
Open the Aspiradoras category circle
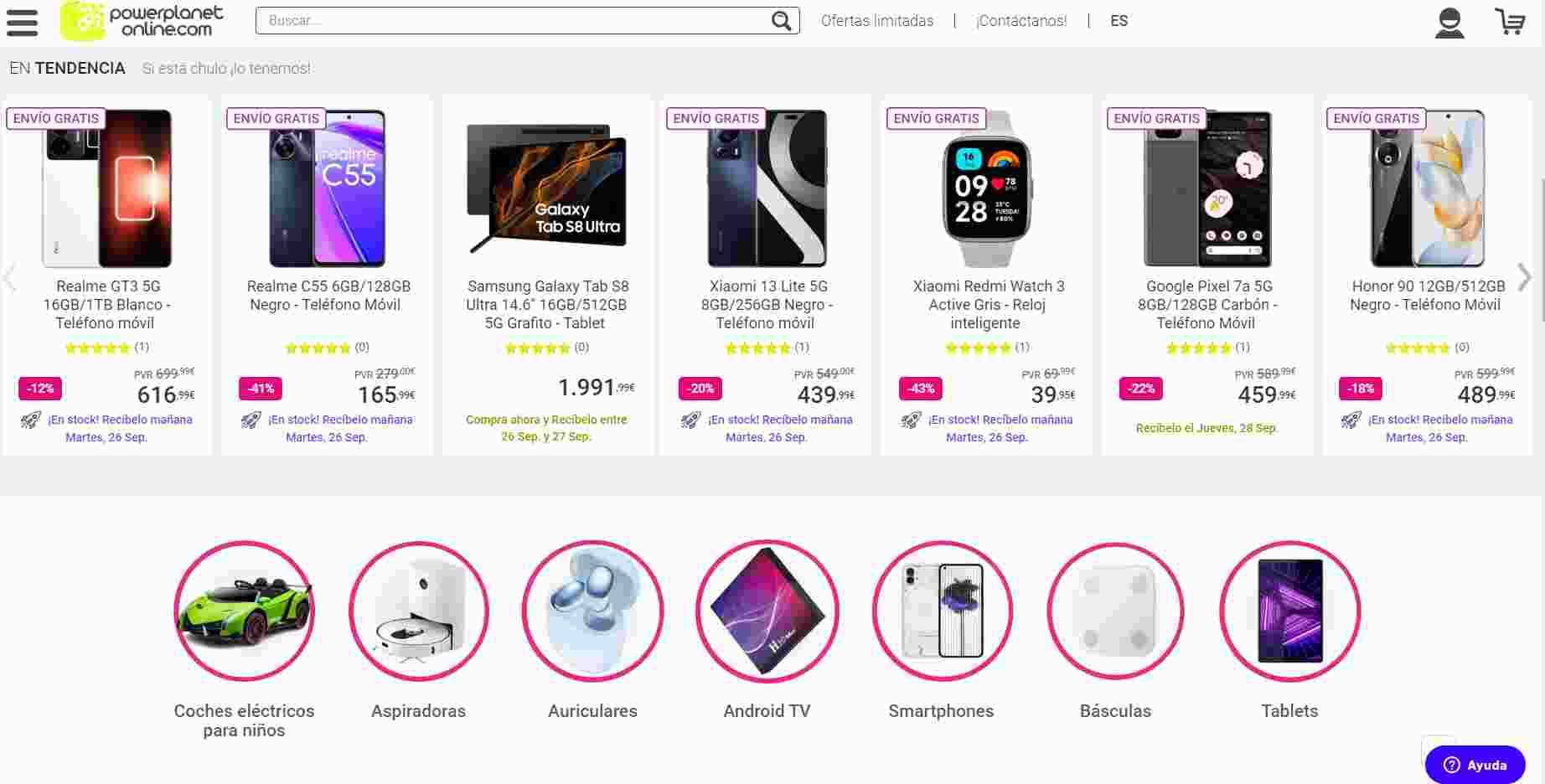pos(418,611)
